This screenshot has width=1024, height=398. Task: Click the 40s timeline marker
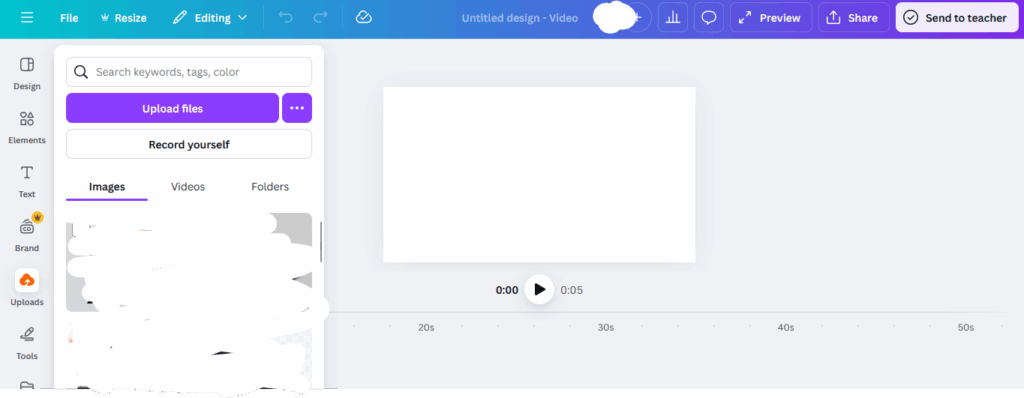[x=786, y=327]
